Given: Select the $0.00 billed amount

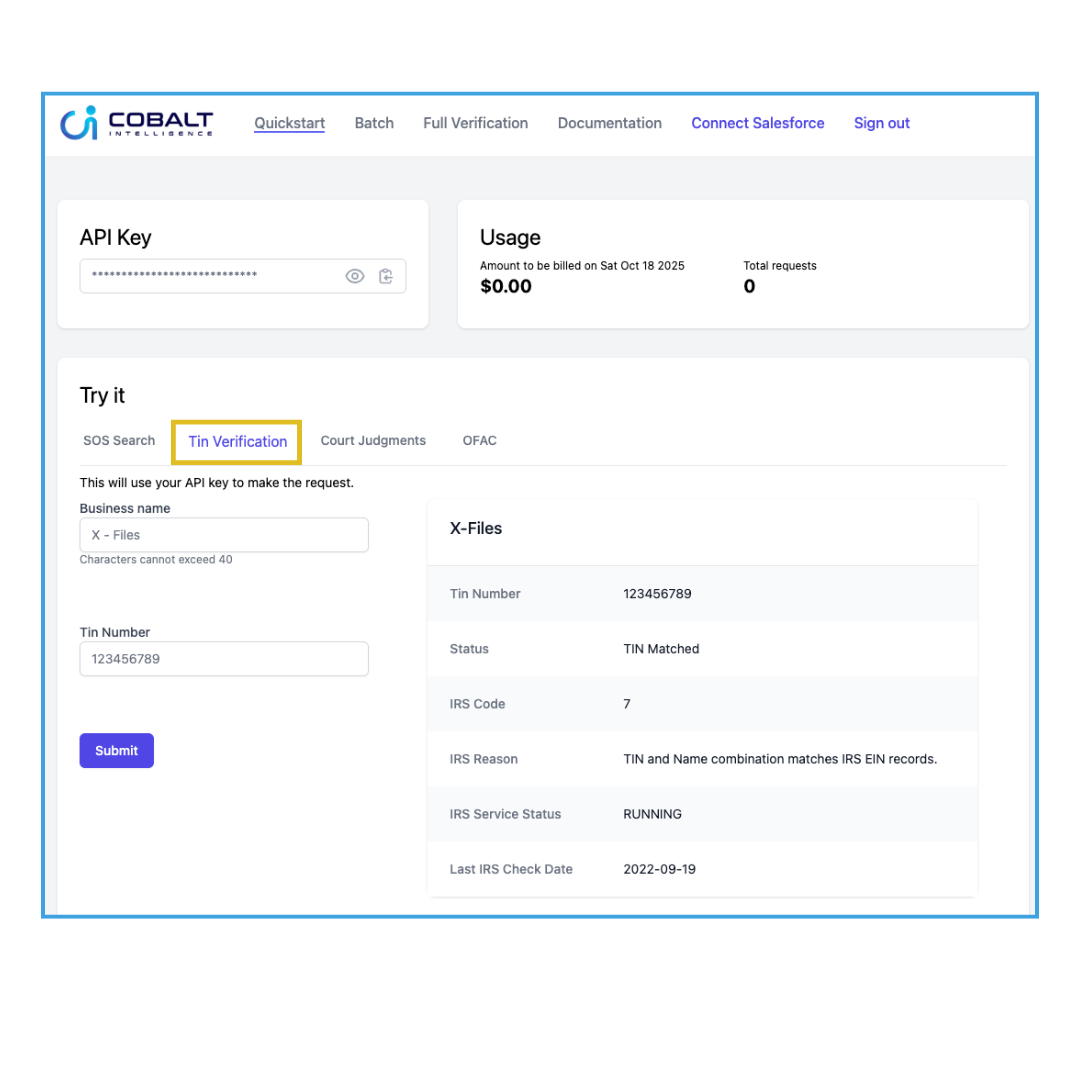Looking at the screenshot, I should pyautogui.click(x=506, y=287).
